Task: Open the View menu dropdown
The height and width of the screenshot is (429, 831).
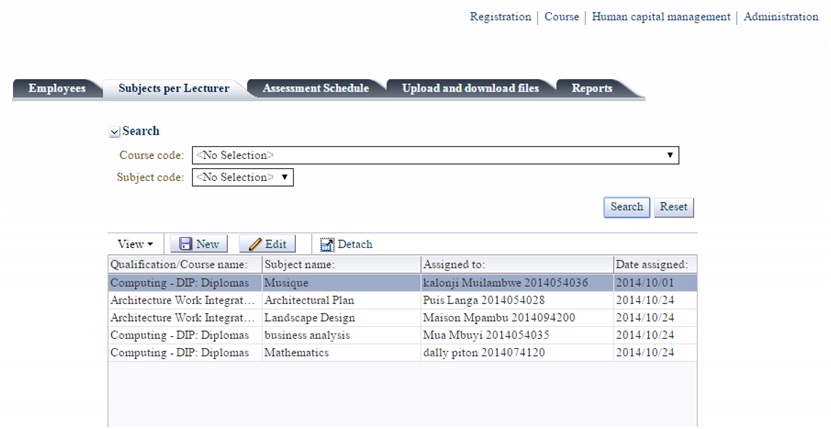Action: 135,244
